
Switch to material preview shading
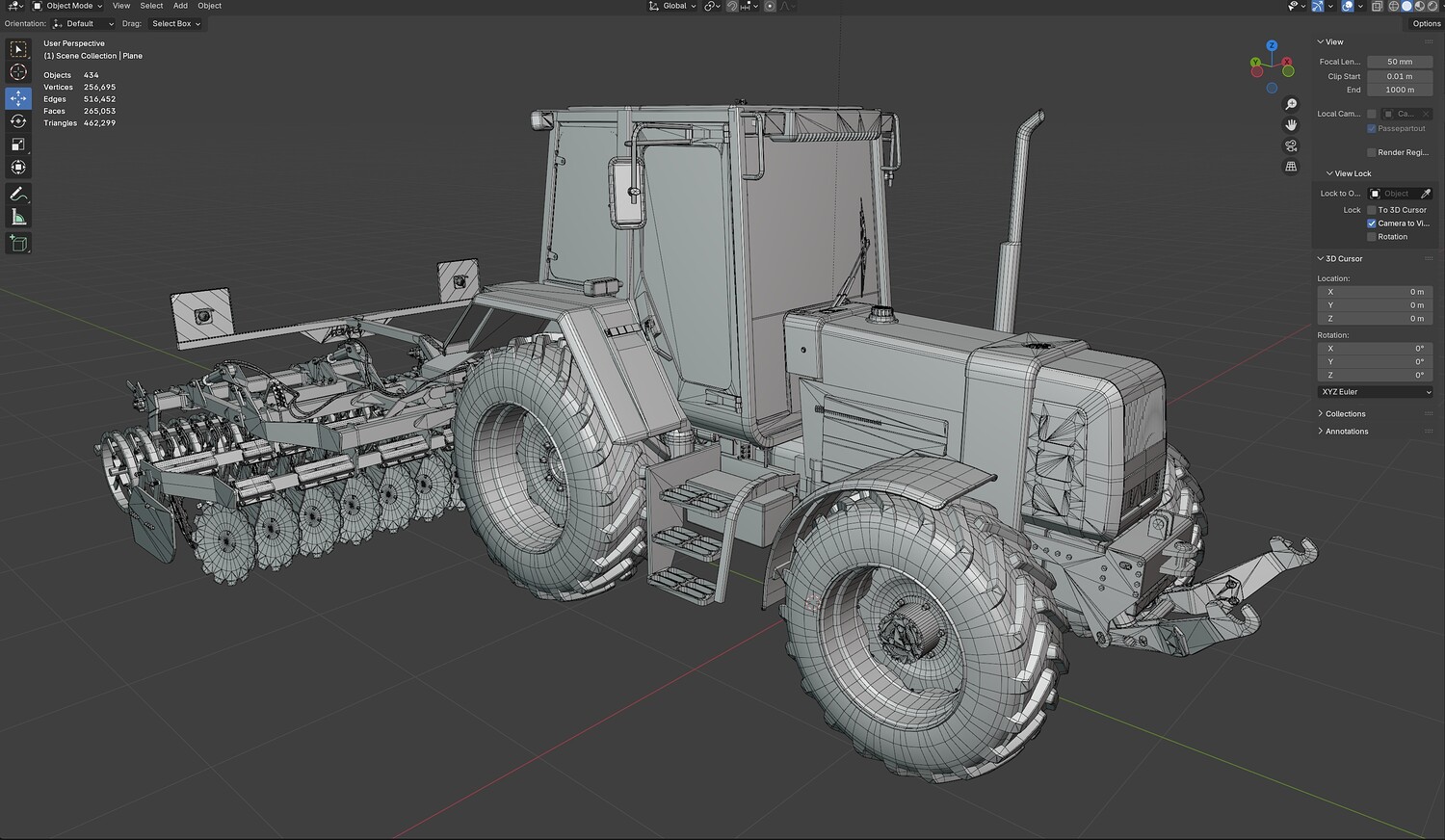(1419, 6)
